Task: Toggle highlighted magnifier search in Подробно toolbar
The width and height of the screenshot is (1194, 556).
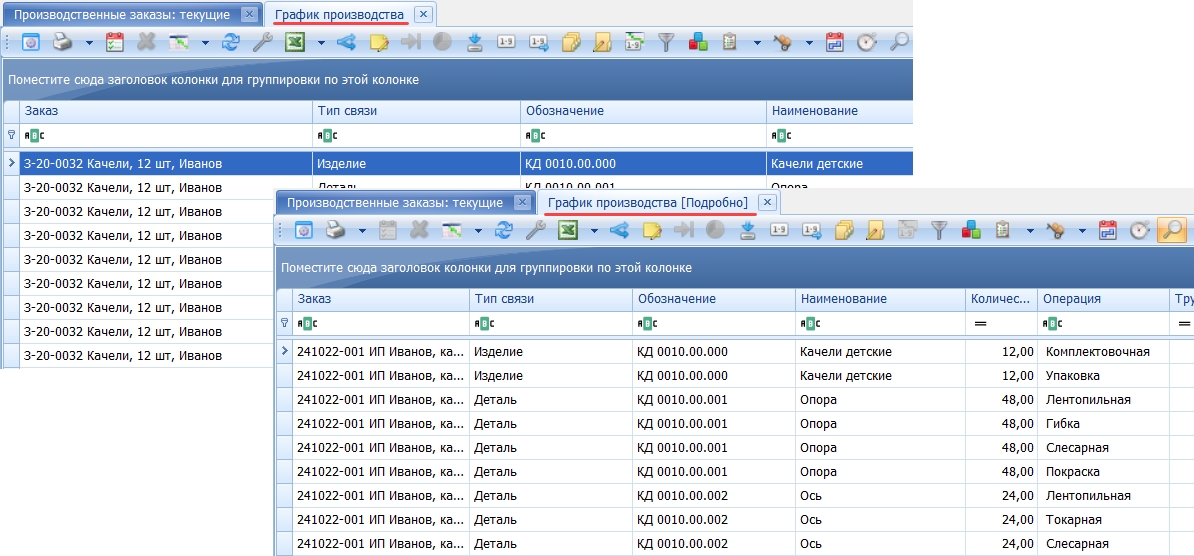Action: pyautogui.click(x=1171, y=230)
